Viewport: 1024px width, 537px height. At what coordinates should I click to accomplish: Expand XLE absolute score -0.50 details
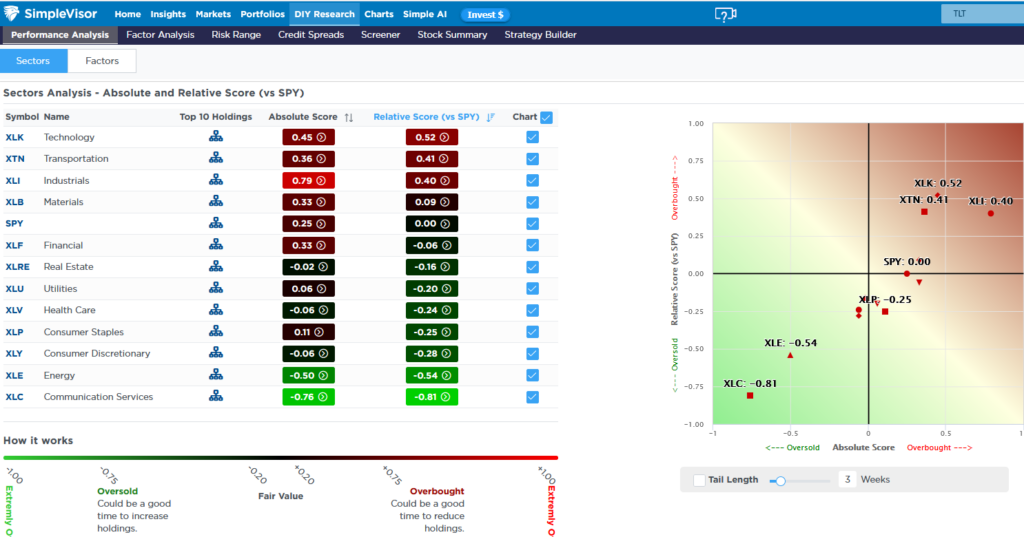coord(308,375)
